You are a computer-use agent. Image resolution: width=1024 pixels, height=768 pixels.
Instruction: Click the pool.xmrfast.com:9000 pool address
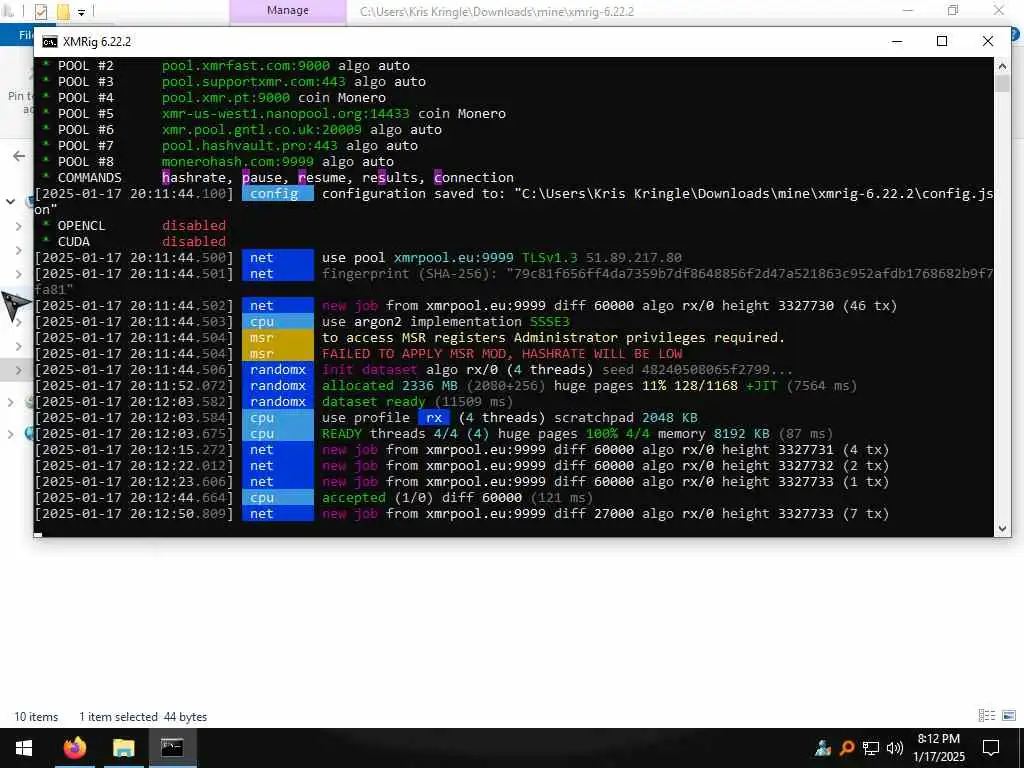pyautogui.click(x=246, y=65)
